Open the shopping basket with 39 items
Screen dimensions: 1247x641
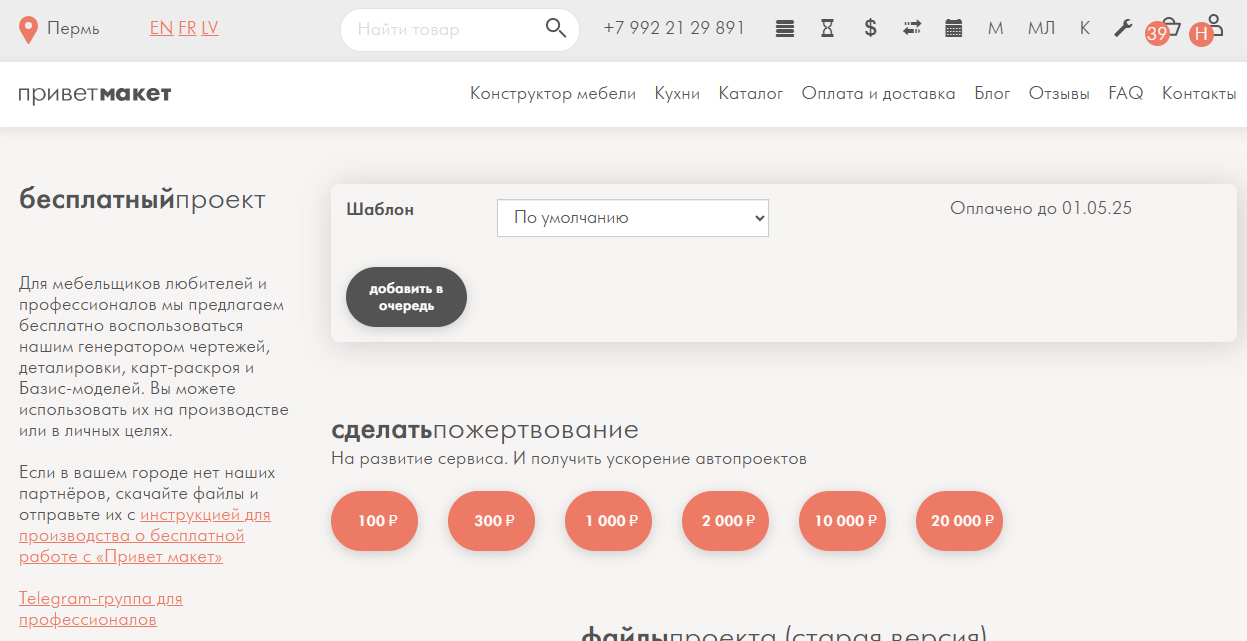pos(1168,28)
